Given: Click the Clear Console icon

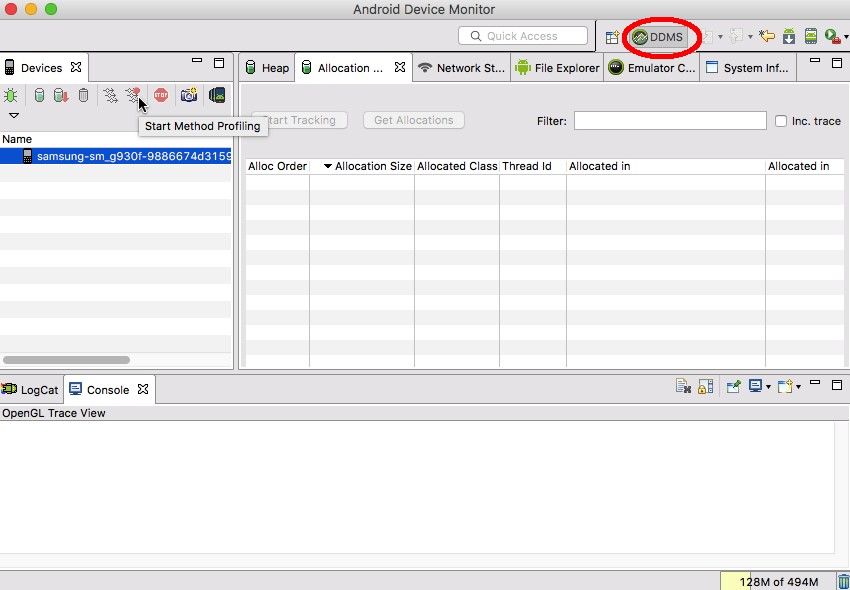Looking at the screenshot, I should pos(683,386).
